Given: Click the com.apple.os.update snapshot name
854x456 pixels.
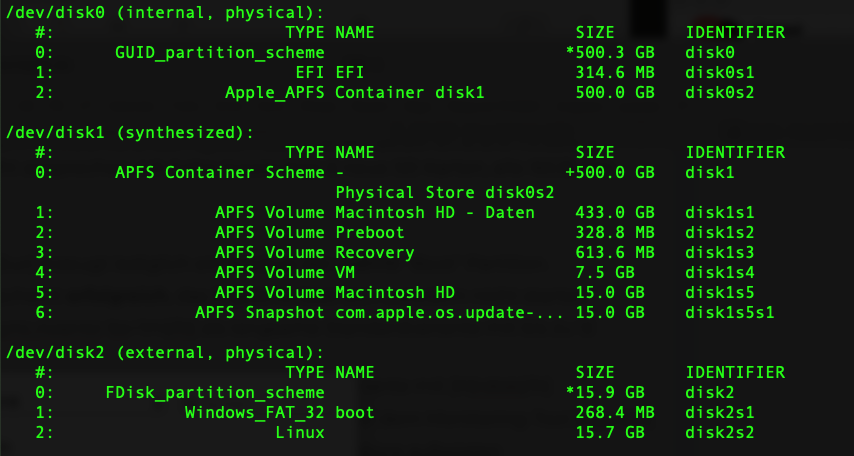Looking at the screenshot, I should (449, 312).
